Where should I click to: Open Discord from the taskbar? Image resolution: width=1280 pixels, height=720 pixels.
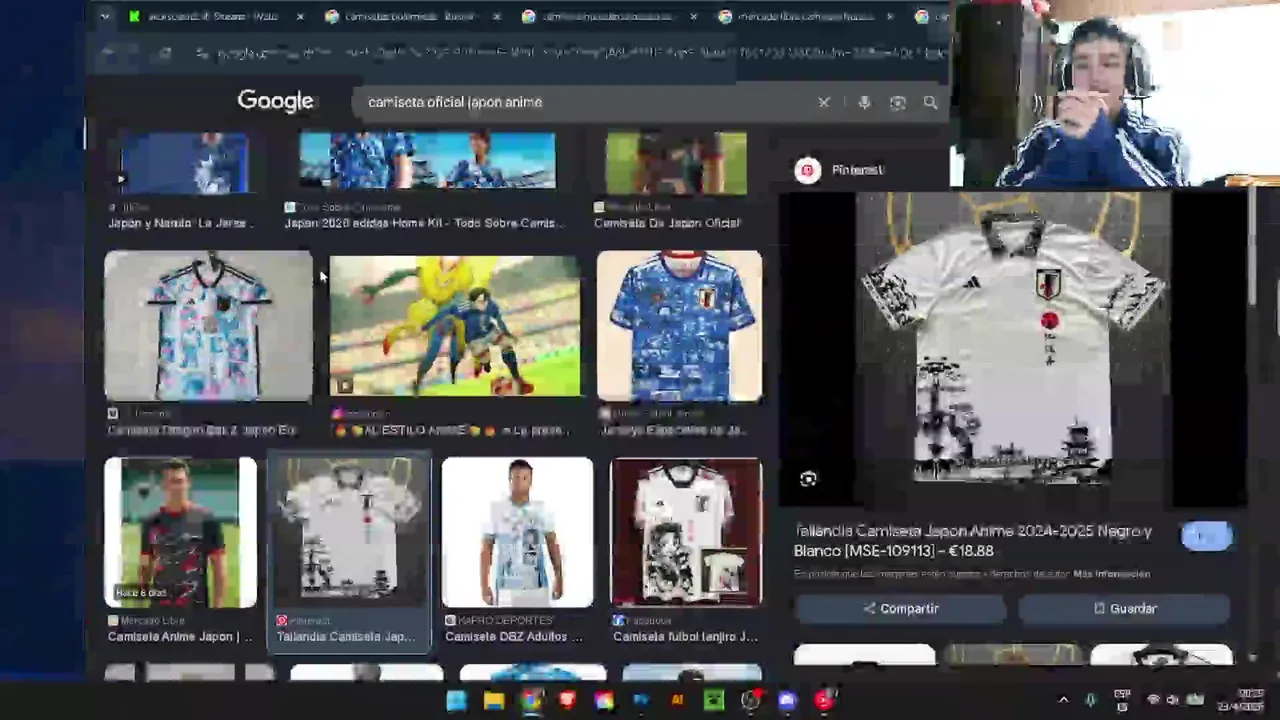pyautogui.click(x=787, y=701)
